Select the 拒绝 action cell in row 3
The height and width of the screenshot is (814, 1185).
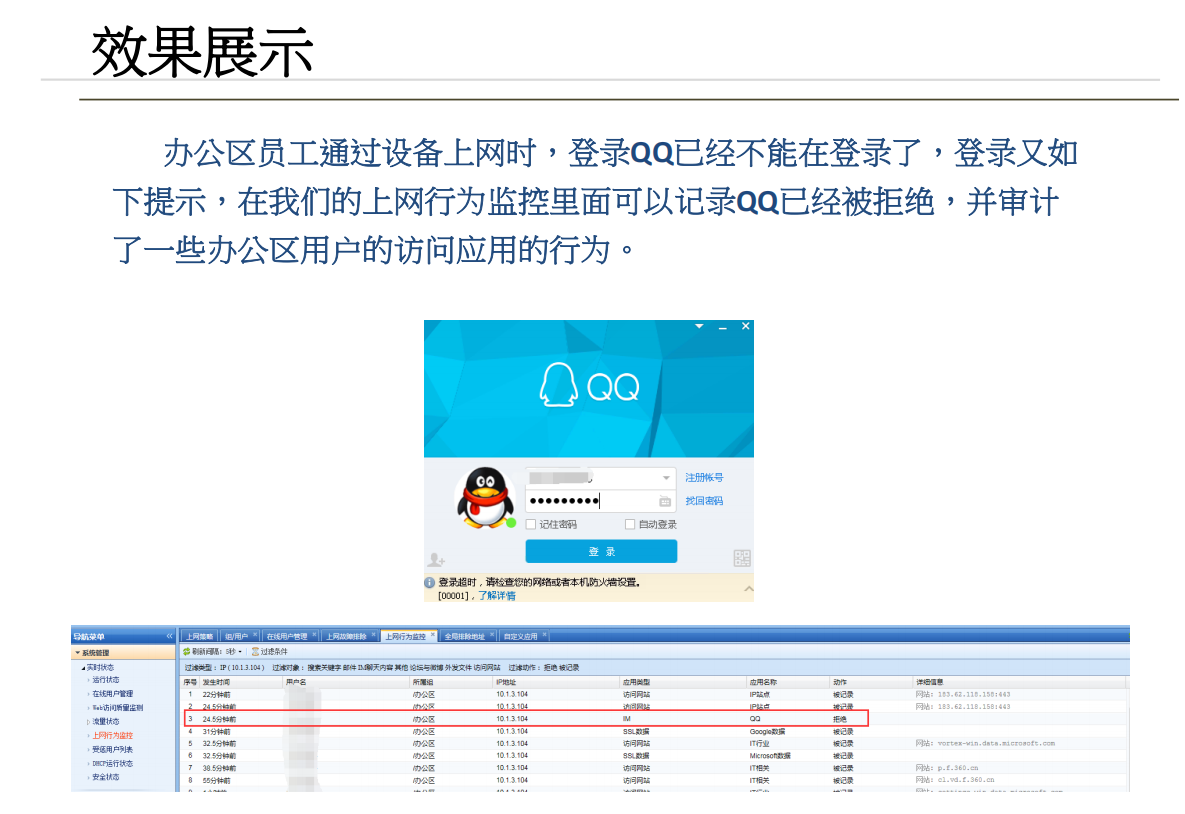(x=840, y=719)
